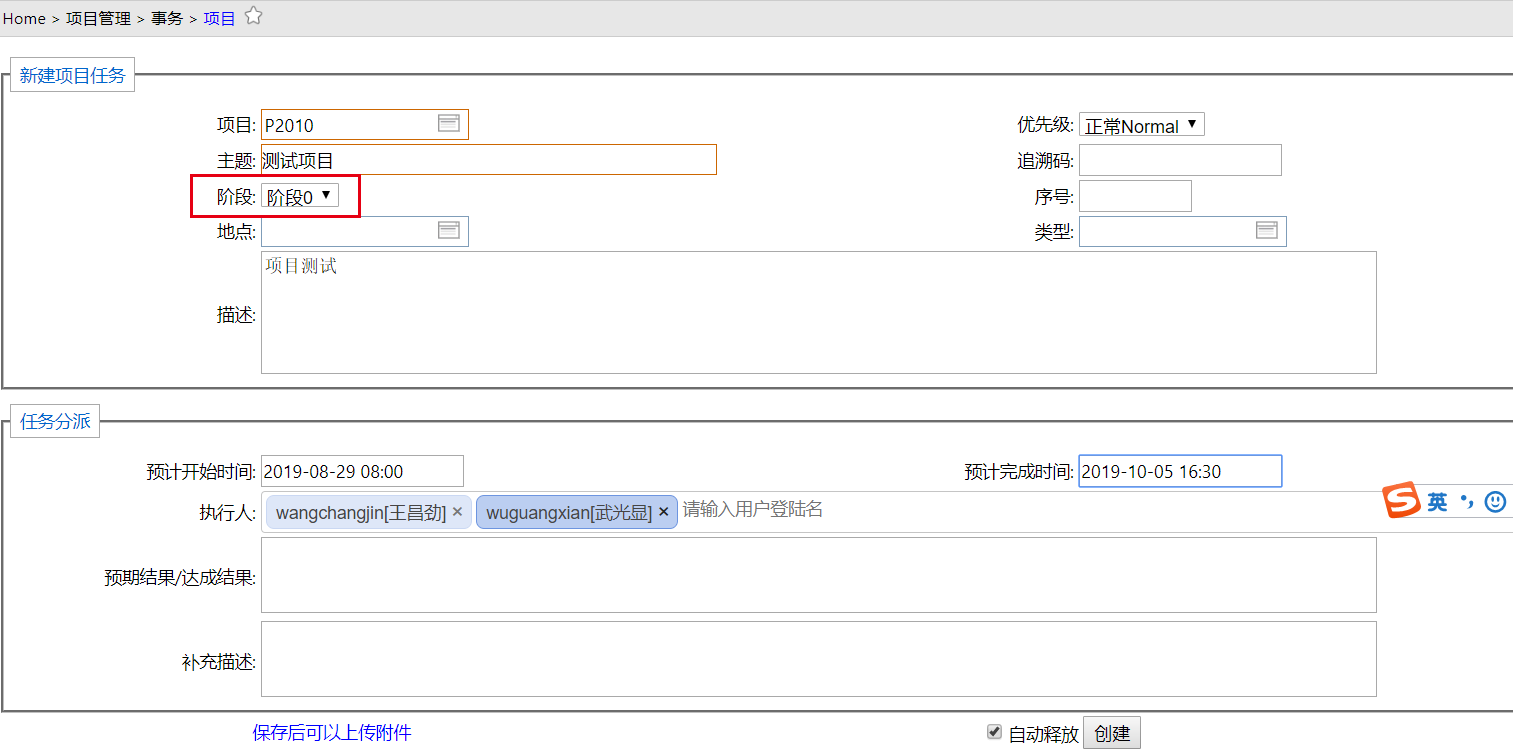The image size is (1513, 754).
Task: Click the 预计完成时间 date field
Action: click(x=1180, y=471)
